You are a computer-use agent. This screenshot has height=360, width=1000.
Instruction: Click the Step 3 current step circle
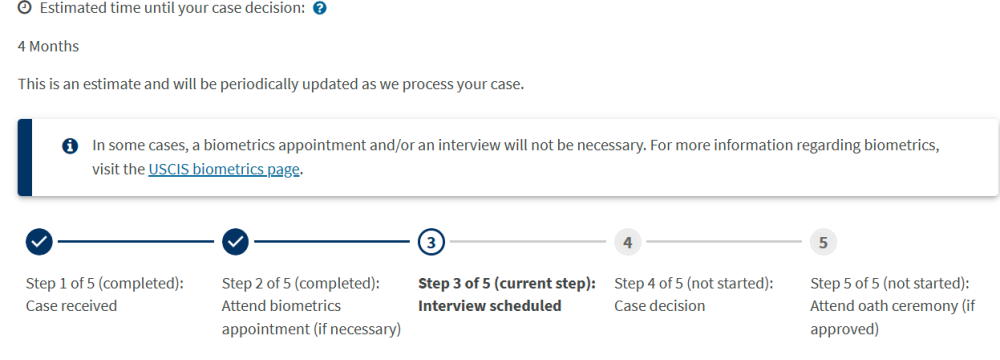[x=431, y=242]
